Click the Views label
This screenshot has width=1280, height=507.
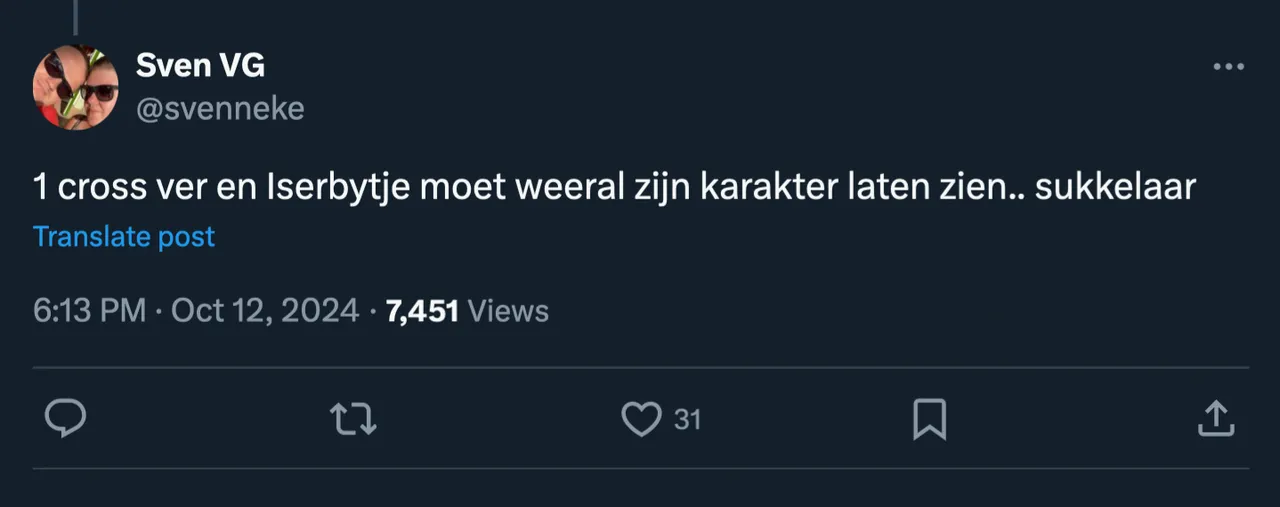tap(508, 311)
